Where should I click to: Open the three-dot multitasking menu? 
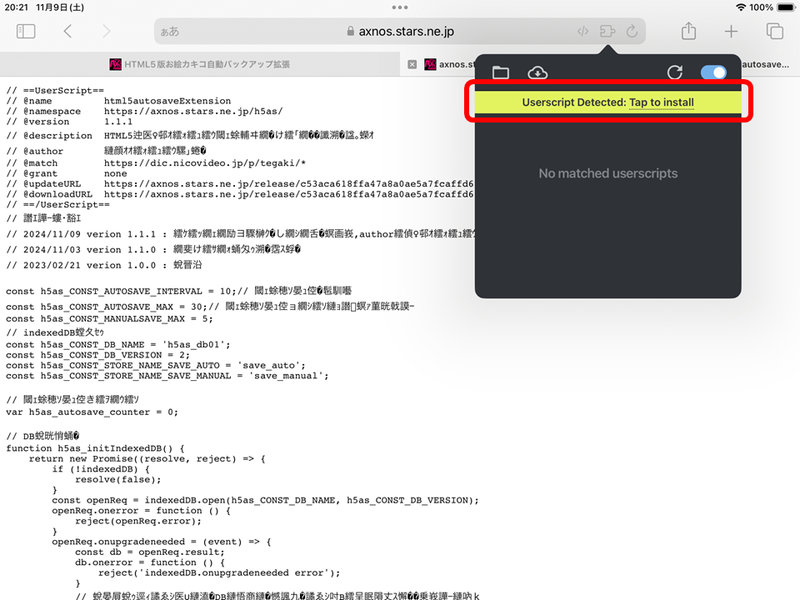pos(400,7)
